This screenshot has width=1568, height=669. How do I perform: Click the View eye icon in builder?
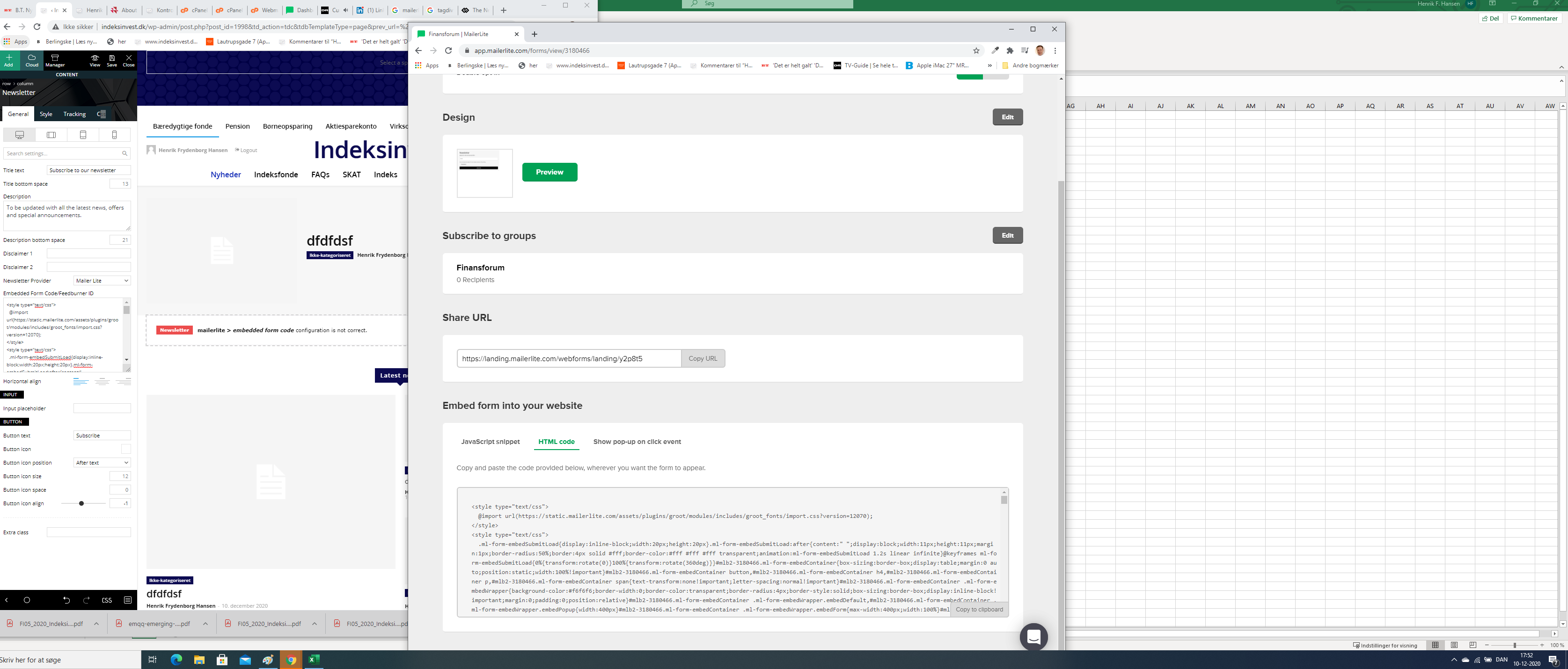[95, 60]
